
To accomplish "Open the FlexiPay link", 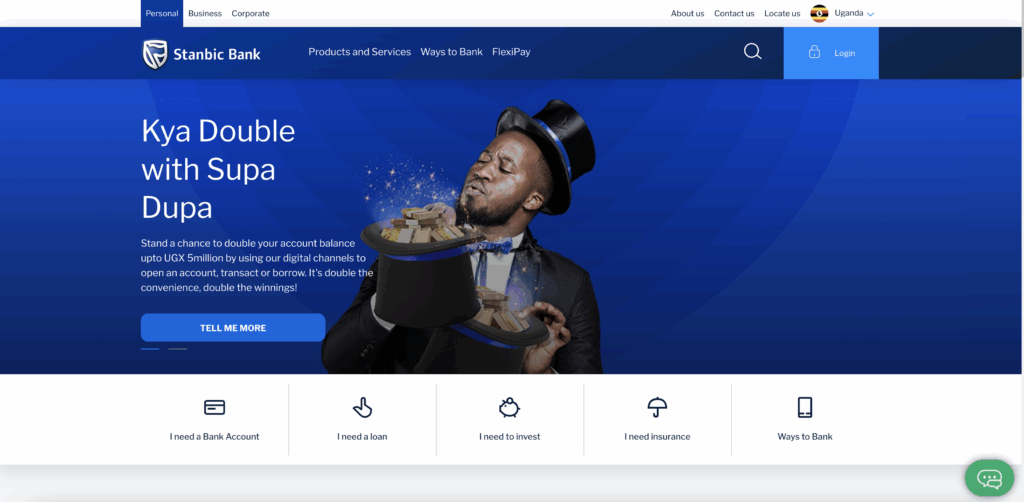I will click(x=511, y=52).
